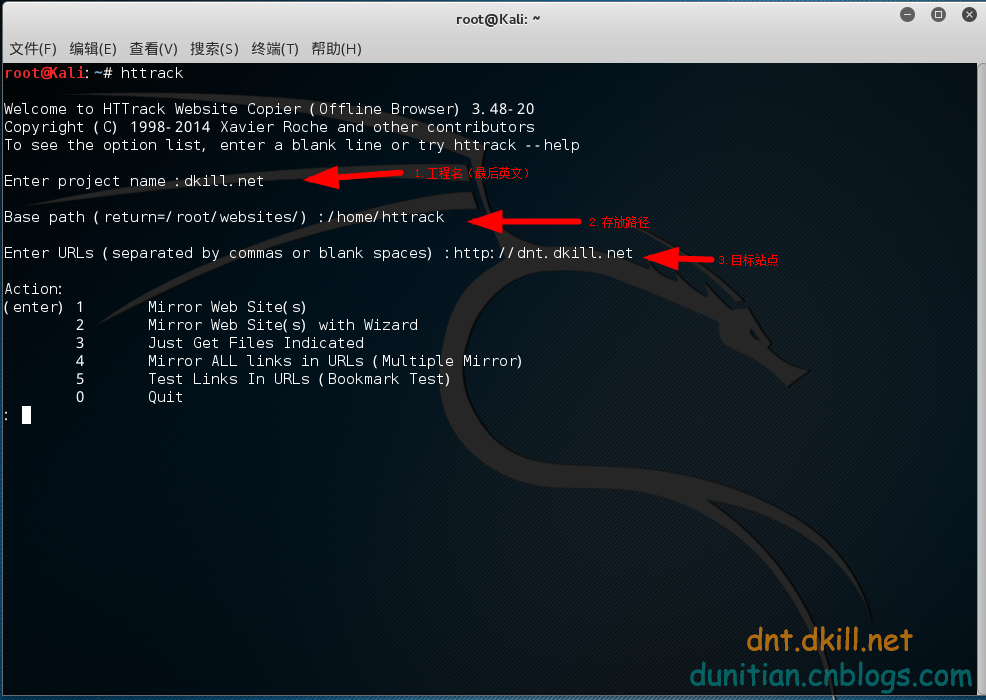Open the 终端(T) menu
986x700 pixels.
pos(274,48)
